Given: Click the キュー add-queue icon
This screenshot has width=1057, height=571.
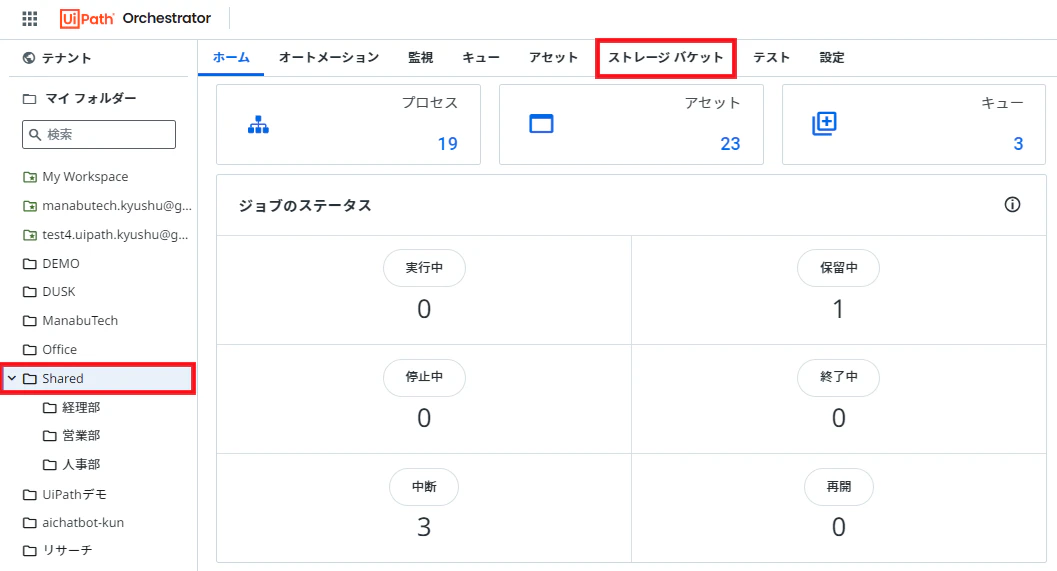Looking at the screenshot, I should 824,123.
